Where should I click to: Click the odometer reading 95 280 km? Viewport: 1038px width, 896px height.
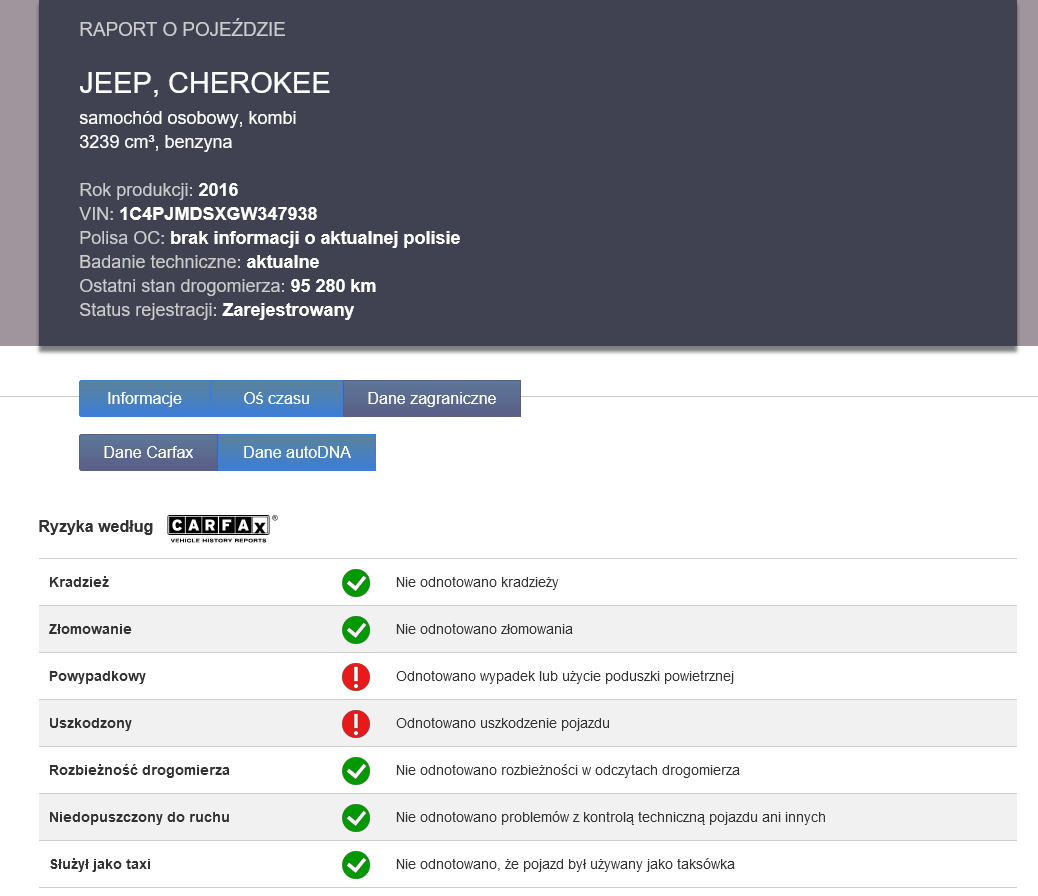pos(333,286)
